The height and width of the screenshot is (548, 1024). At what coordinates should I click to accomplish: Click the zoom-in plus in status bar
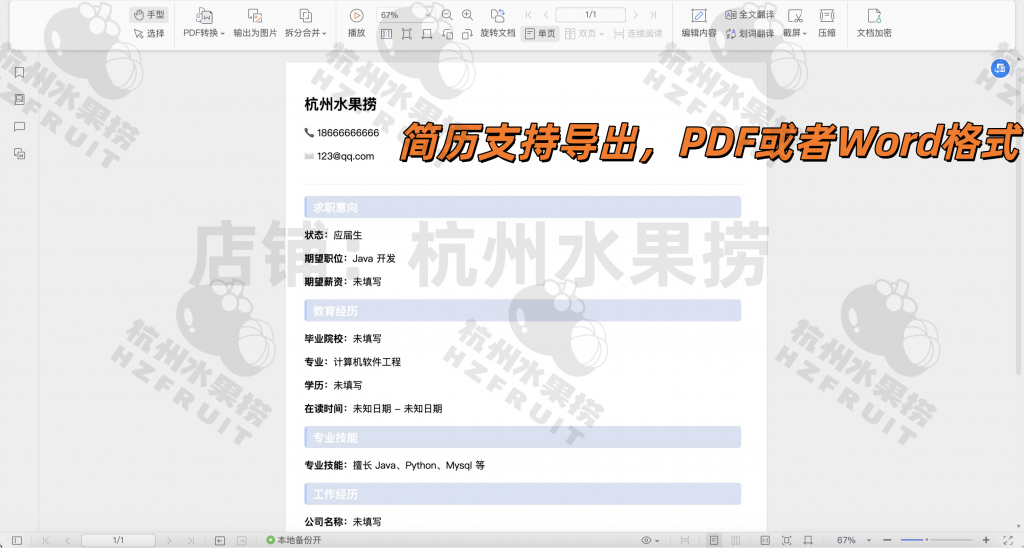tap(986, 540)
